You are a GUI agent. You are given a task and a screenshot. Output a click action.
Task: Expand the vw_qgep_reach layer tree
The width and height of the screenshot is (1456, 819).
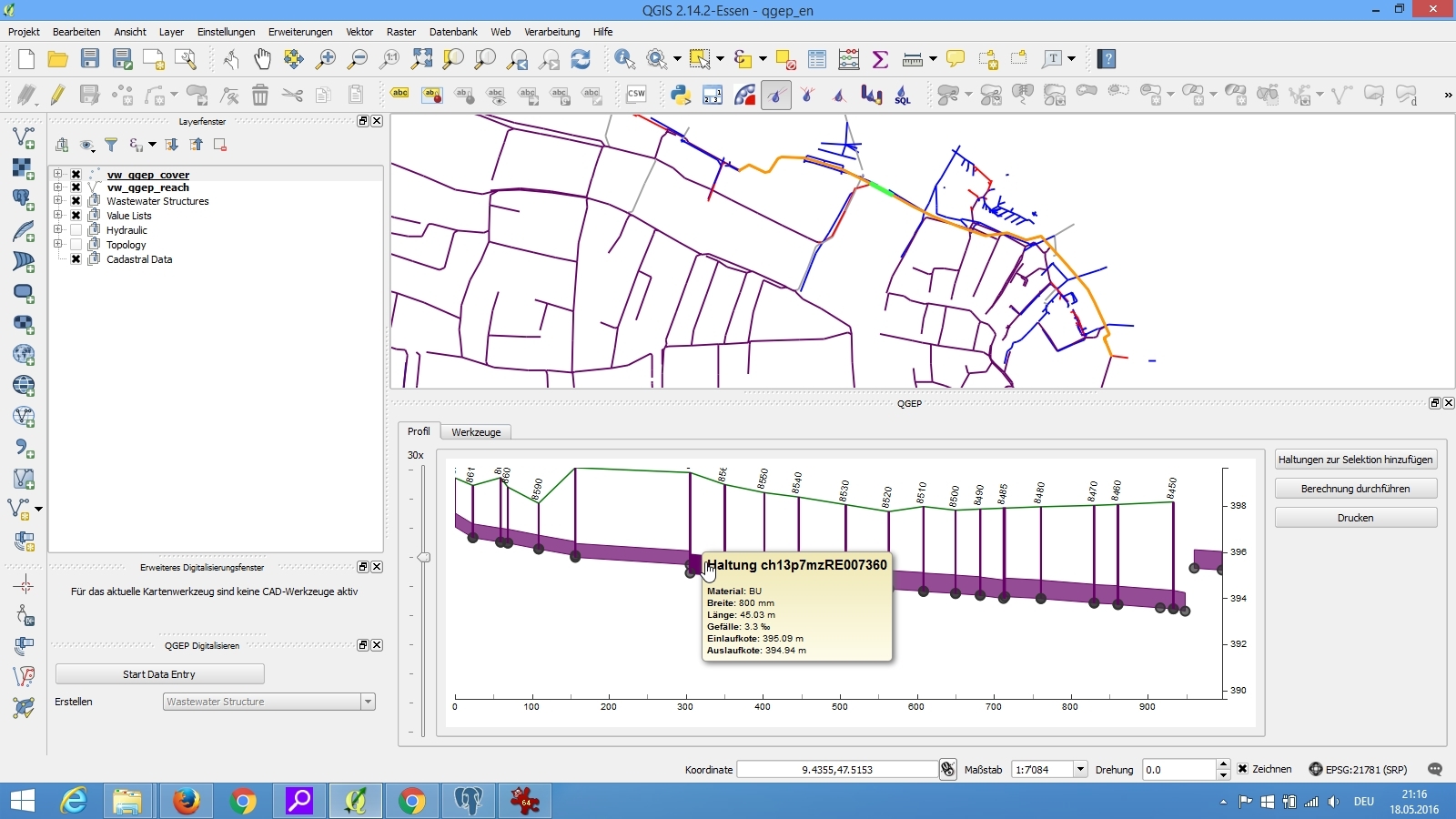[x=58, y=187]
